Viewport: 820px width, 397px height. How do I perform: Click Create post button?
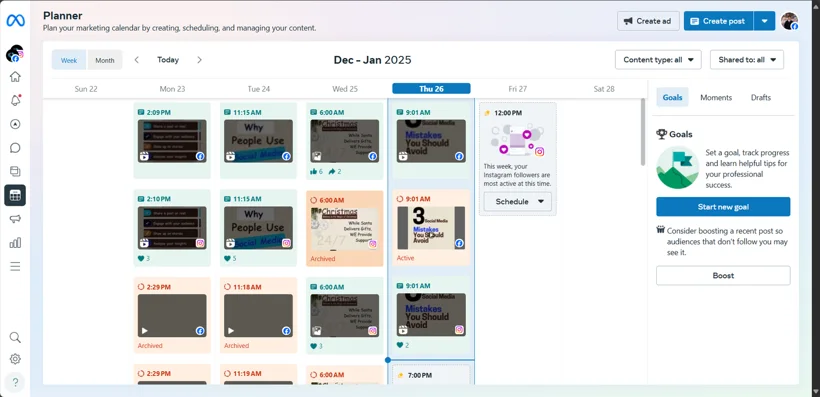point(719,21)
